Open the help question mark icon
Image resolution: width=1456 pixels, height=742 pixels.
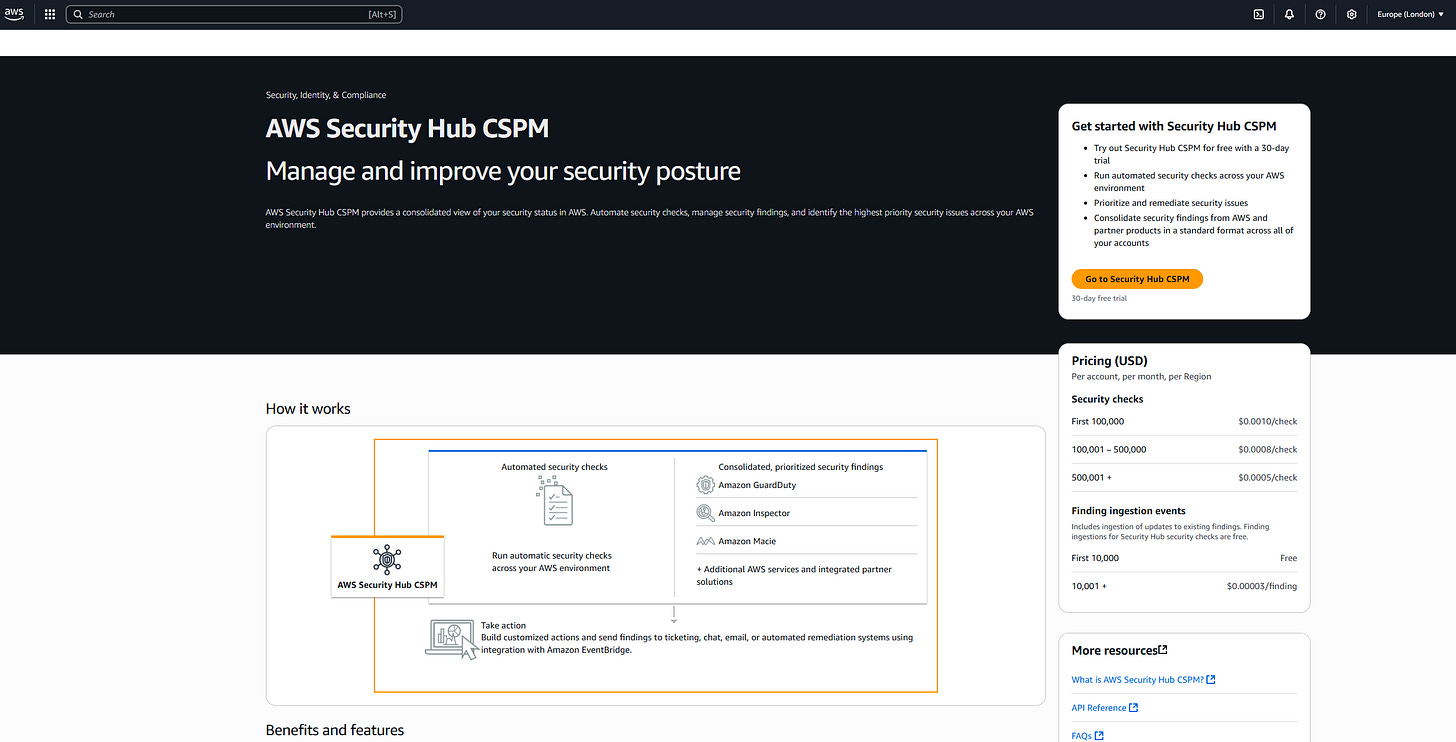pyautogui.click(x=1321, y=14)
